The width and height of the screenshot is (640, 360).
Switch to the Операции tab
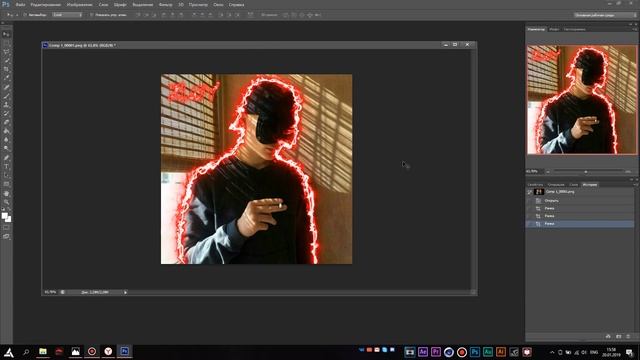click(556, 184)
